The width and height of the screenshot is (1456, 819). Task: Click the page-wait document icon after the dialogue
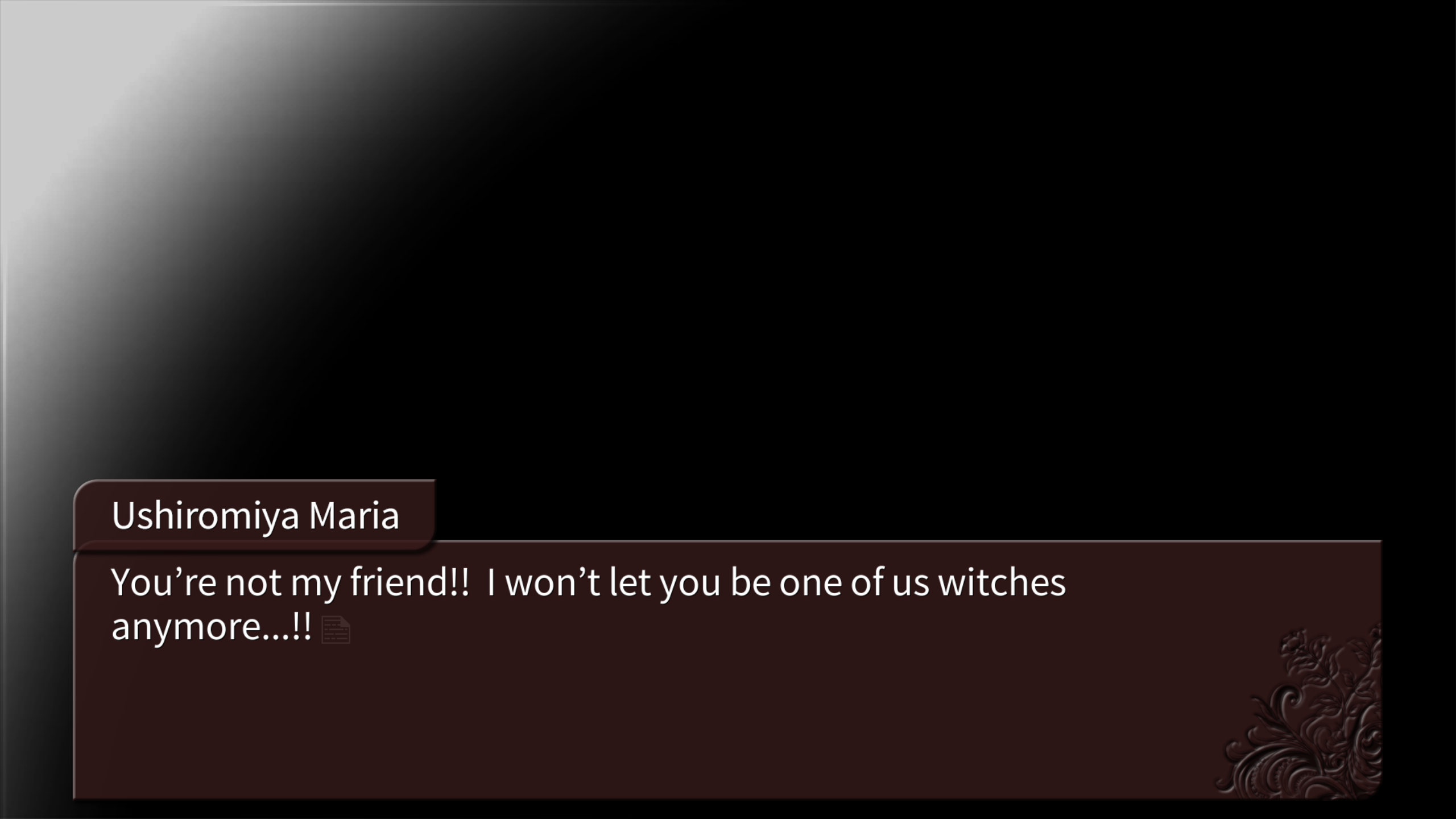336,630
